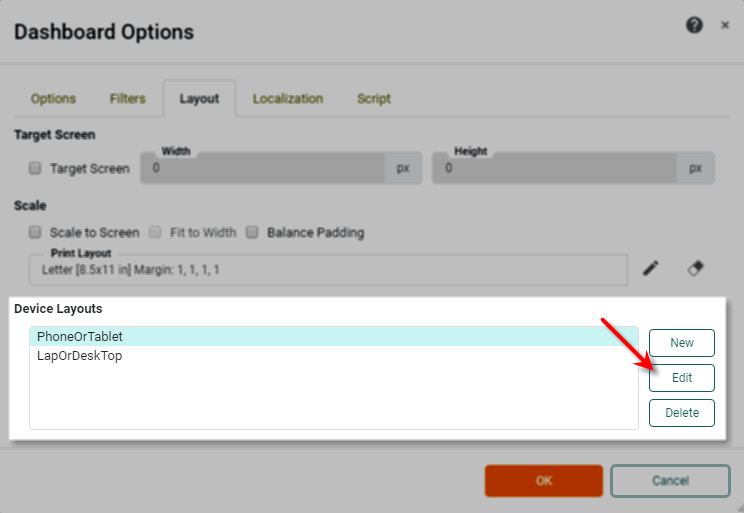The height and width of the screenshot is (513, 744).
Task: Select the PhoneOrTablet layout entry
Action: click(80, 337)
